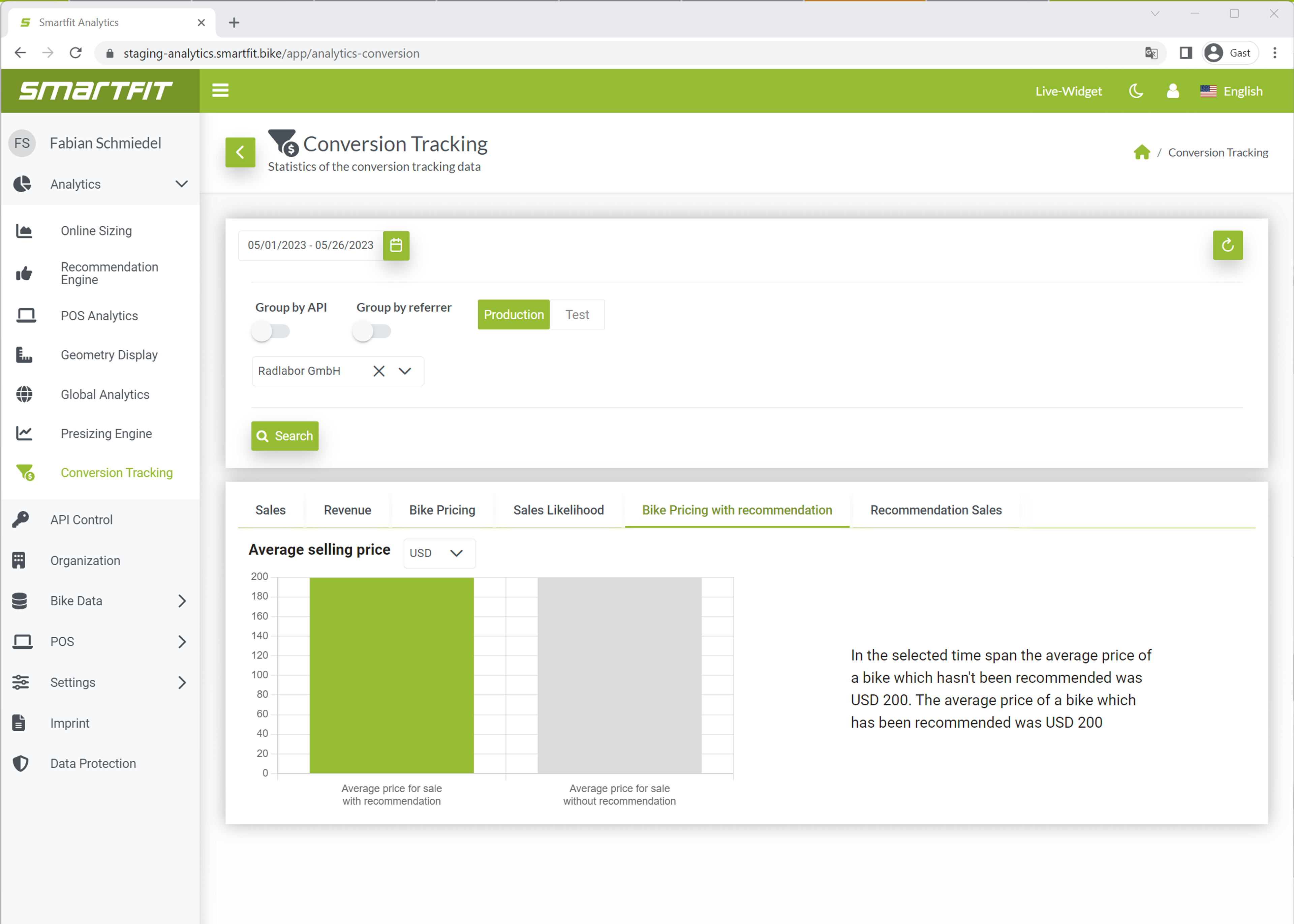Click the green recommendation bar in chart
This screenshot has width=1294, height=924.
coord(392,675)
